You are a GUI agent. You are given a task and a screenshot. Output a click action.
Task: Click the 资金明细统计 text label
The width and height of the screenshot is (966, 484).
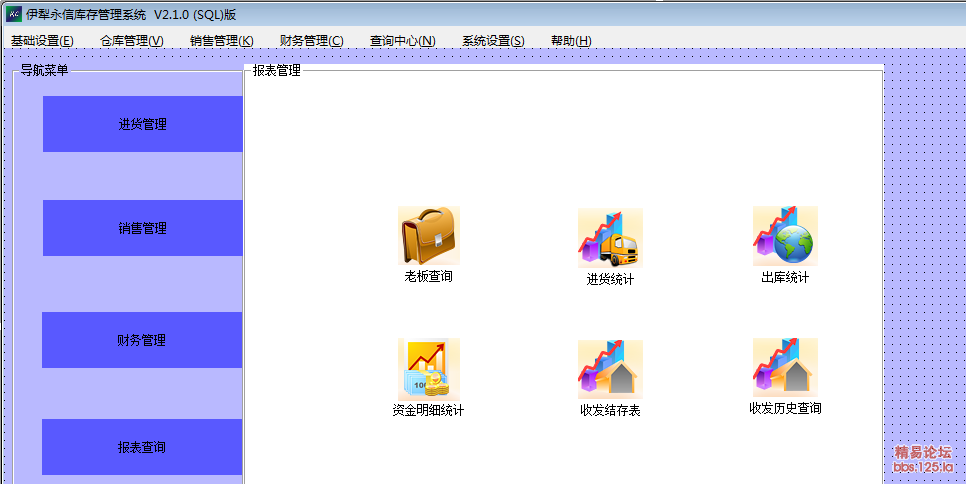click(429, 410)
